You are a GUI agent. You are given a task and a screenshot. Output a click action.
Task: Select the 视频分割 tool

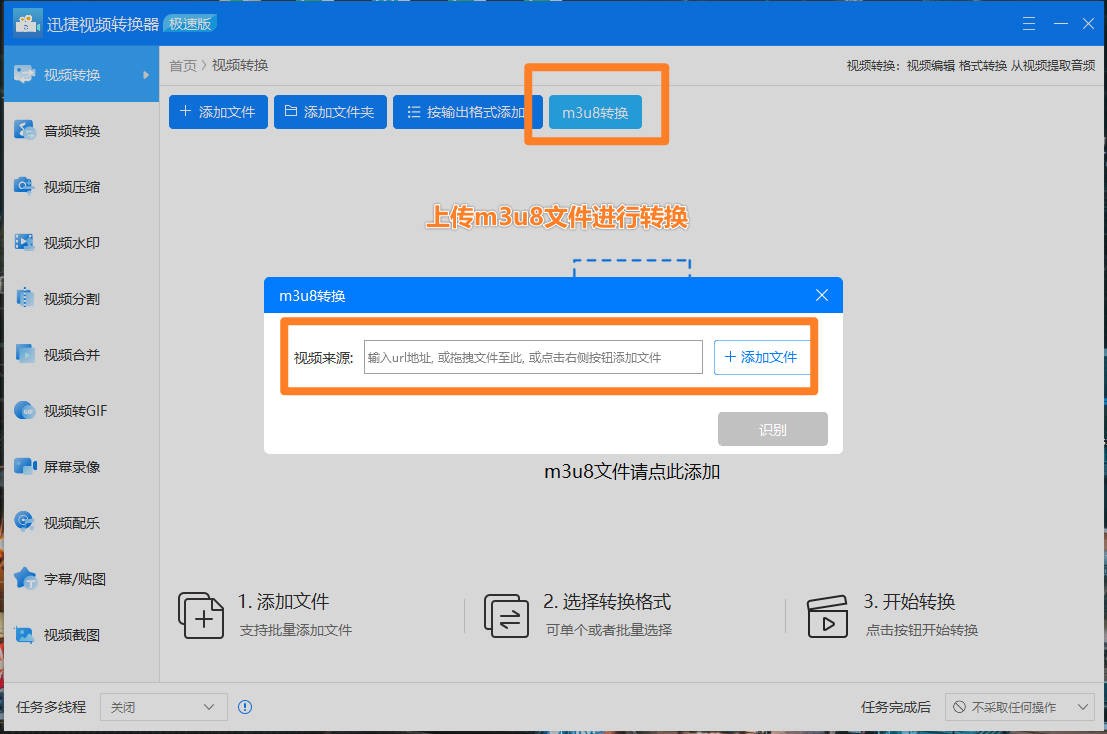(75, 297)
